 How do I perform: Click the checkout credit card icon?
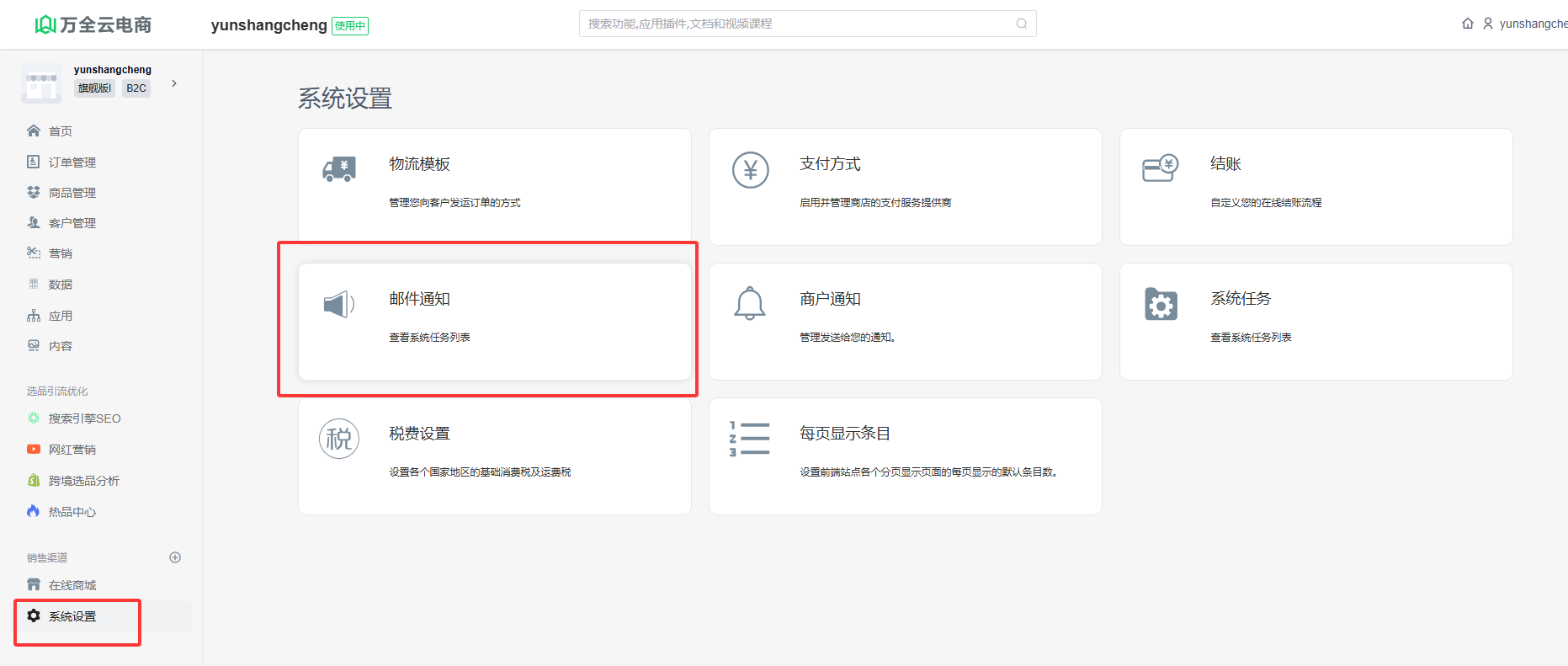coord(1160,168)
